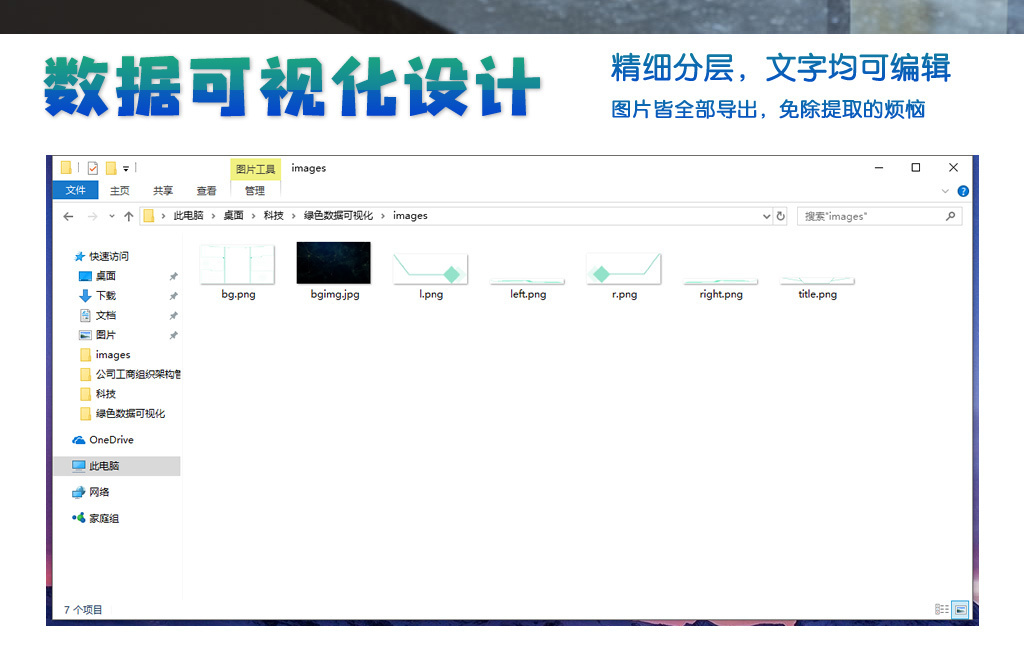This screenshot has width=1024, height=660.
Task: Click 桌面 in the address breadcrumb
Action: 233,216
